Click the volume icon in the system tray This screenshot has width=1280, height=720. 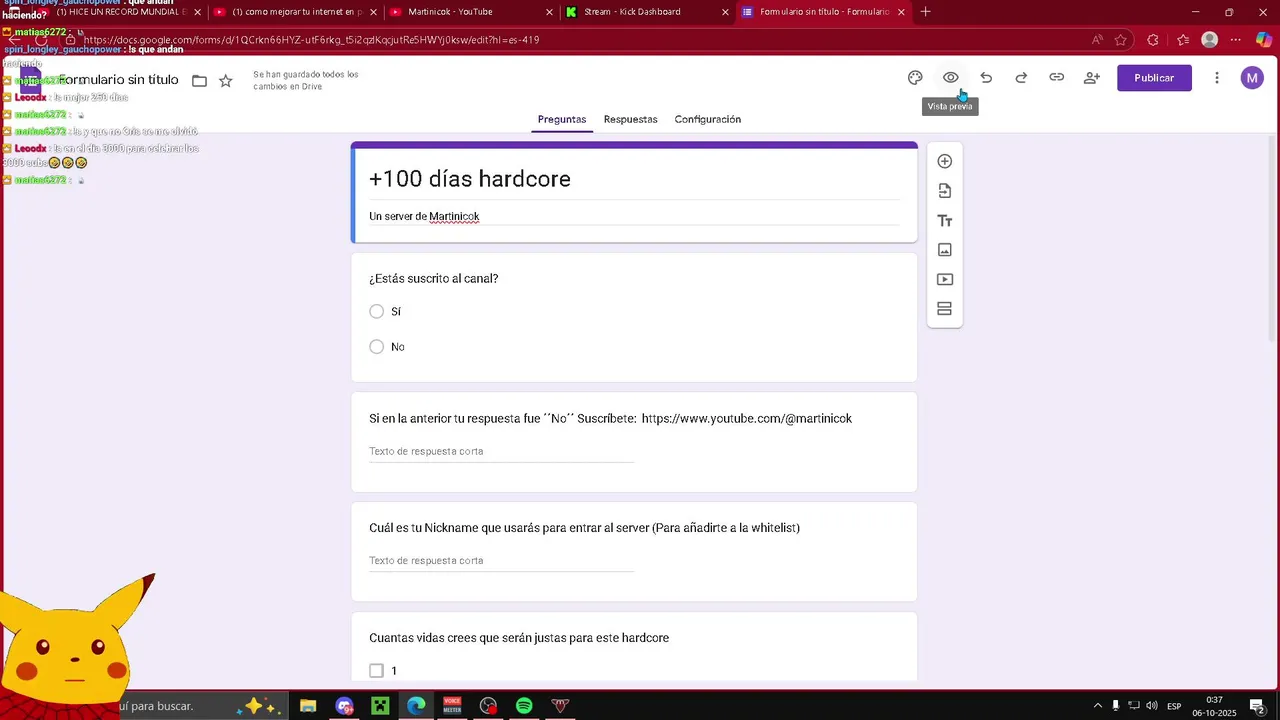1152,706
